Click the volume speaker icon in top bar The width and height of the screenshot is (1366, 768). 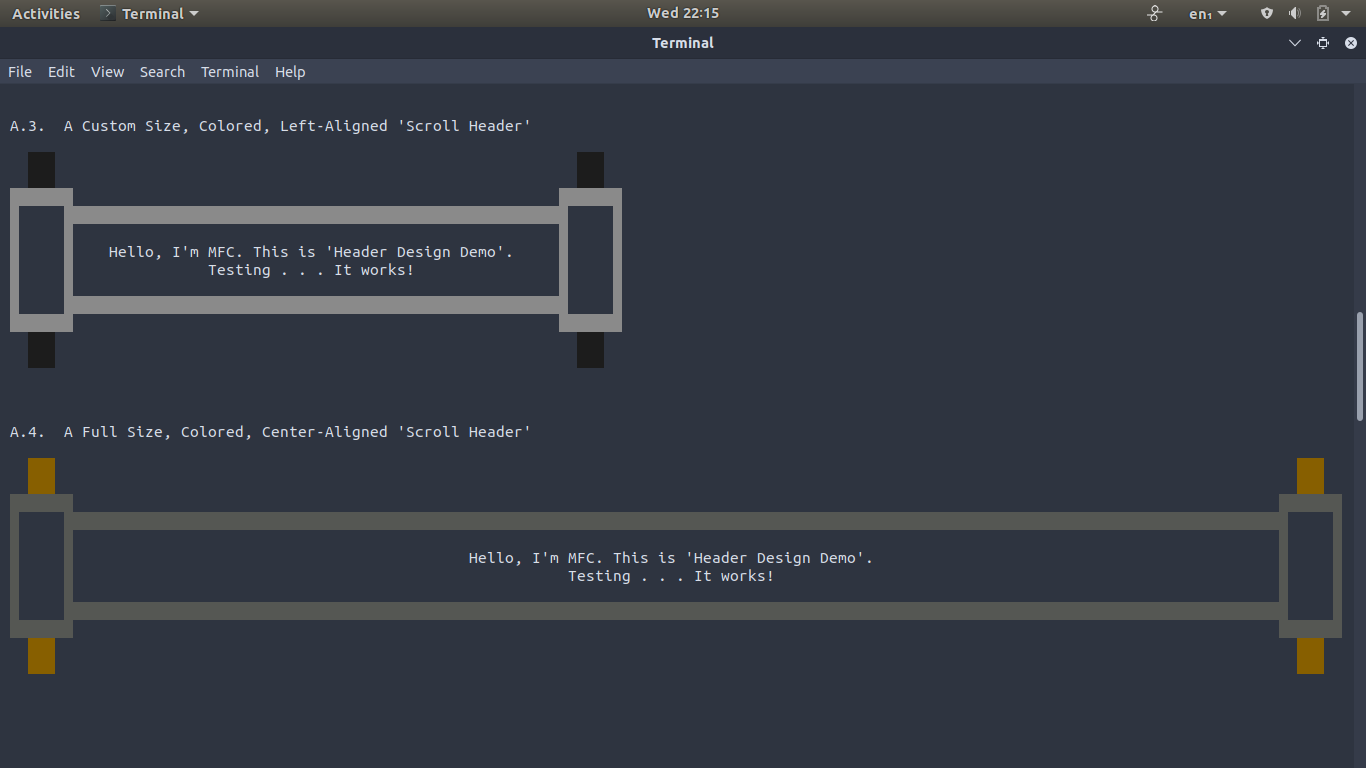click(x=1294, y=13)
